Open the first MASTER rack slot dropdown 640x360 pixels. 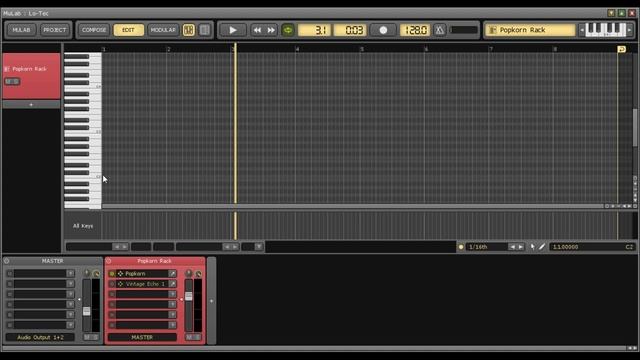point(71,273)
